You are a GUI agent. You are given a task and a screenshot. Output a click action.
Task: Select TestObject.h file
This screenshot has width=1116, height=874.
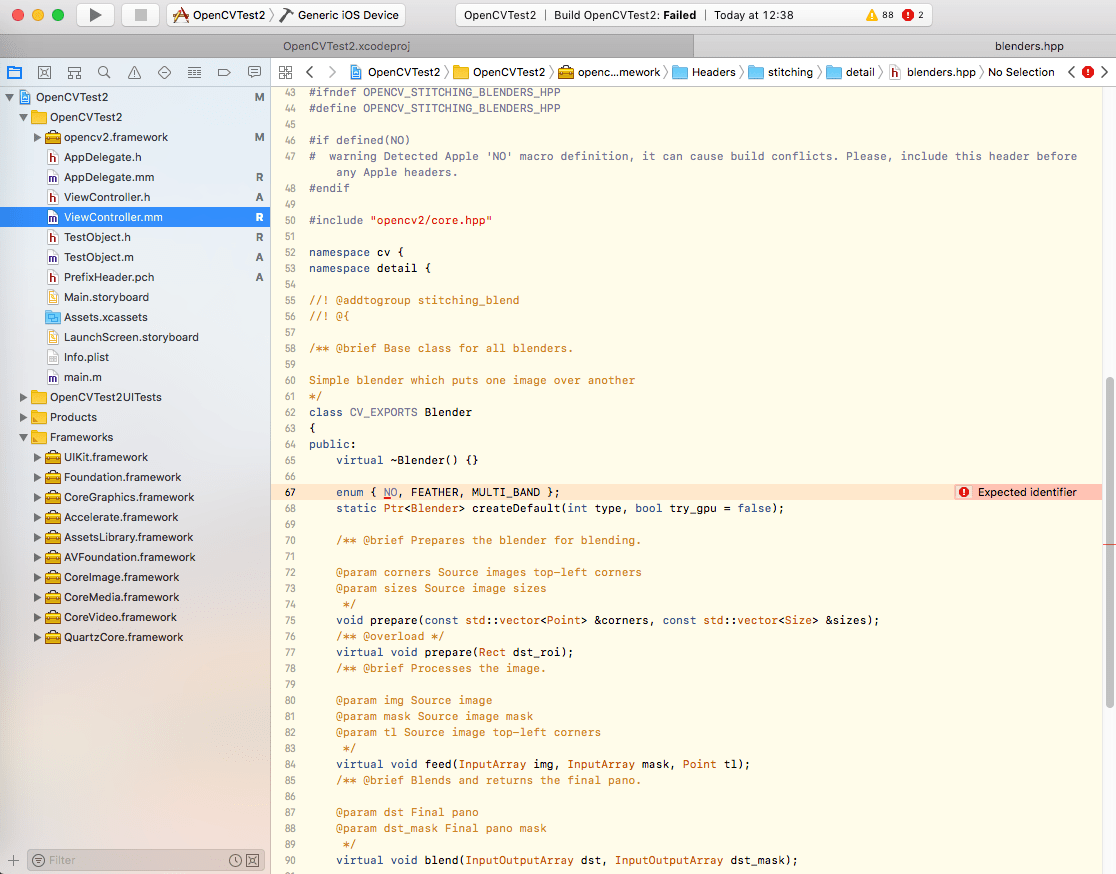pyautogui.click(x=135, y=237)
